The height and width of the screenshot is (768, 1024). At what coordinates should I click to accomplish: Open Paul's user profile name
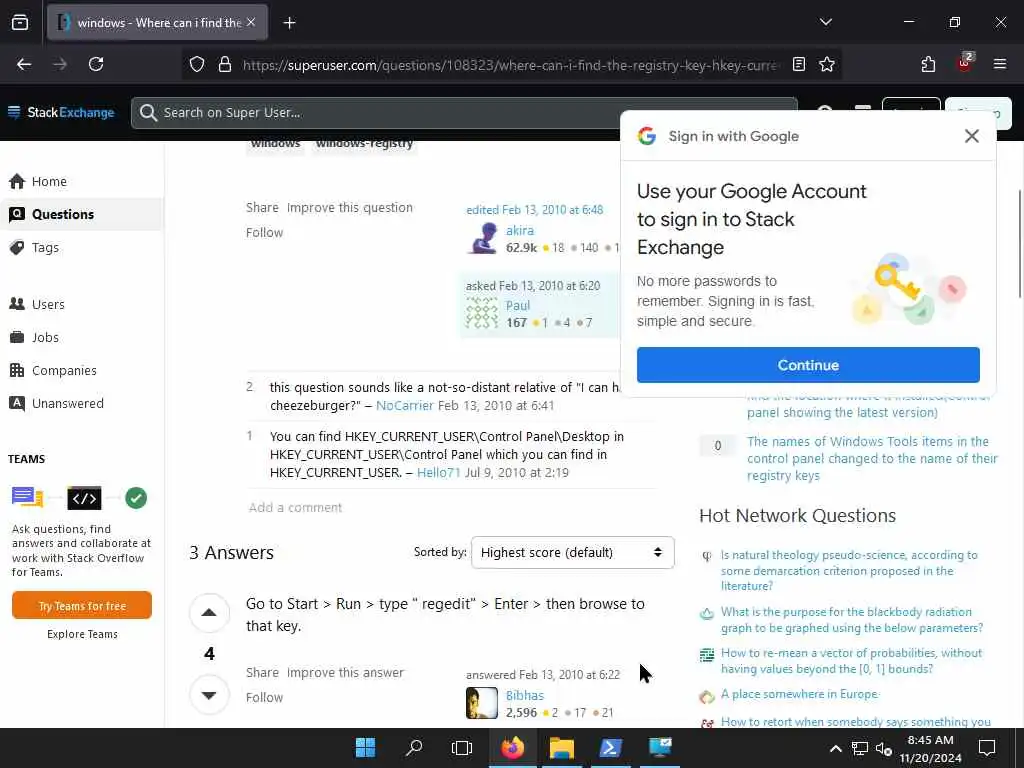518,306
